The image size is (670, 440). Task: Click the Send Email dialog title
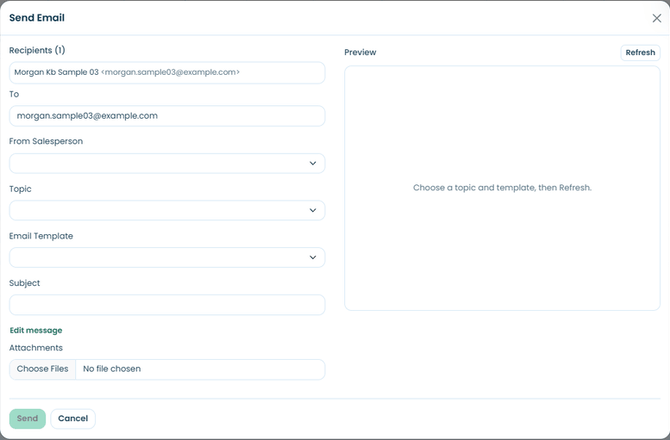(37, 18)
